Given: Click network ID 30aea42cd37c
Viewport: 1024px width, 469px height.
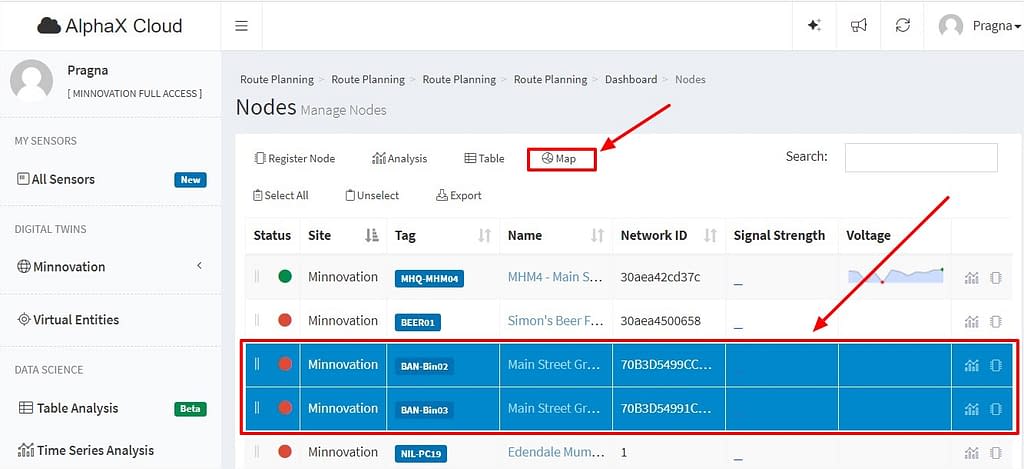Looking at the screenshot, I should (660, 277).
